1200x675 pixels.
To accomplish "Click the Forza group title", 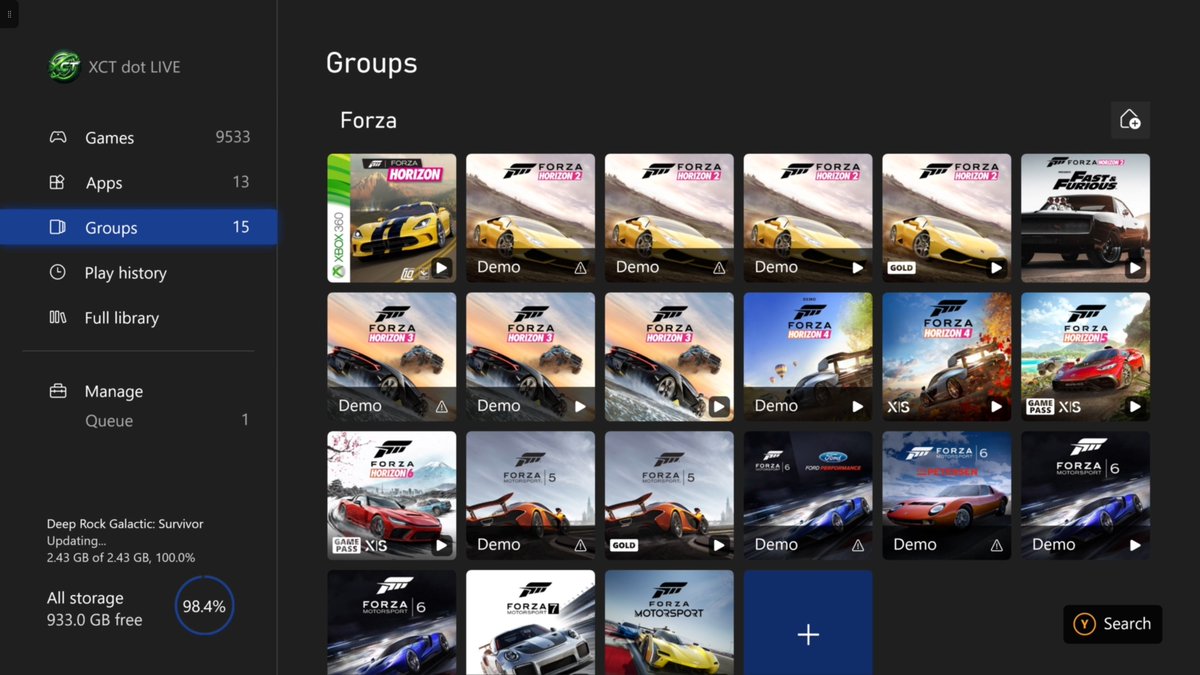I will tap(368, 120).
